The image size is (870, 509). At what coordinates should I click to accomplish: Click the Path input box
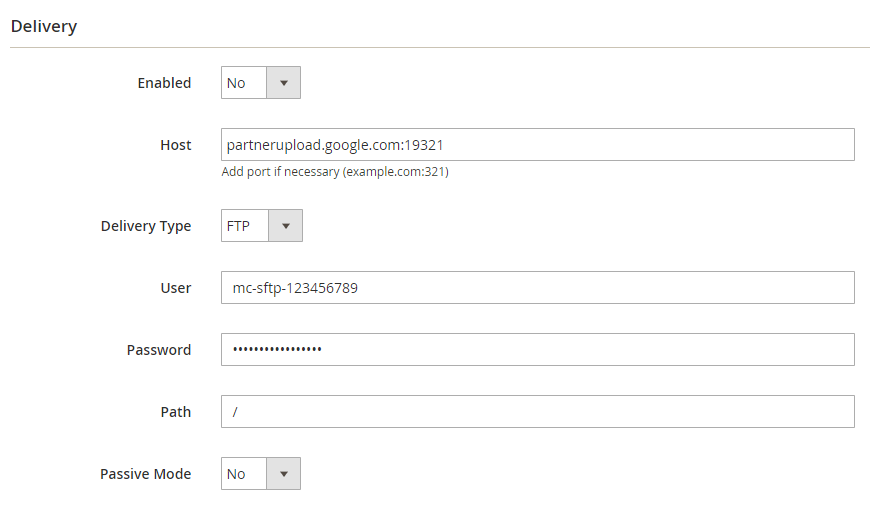point(537,412)
